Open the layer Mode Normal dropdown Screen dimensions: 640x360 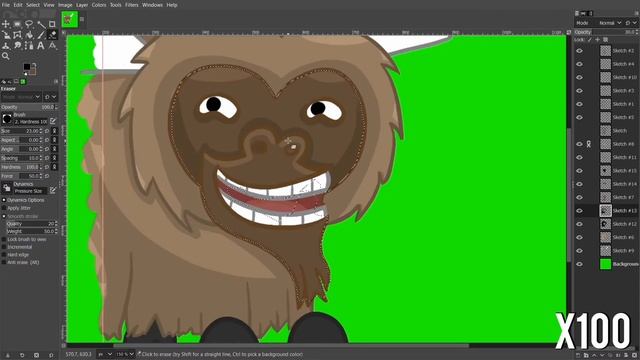[610, 23]
